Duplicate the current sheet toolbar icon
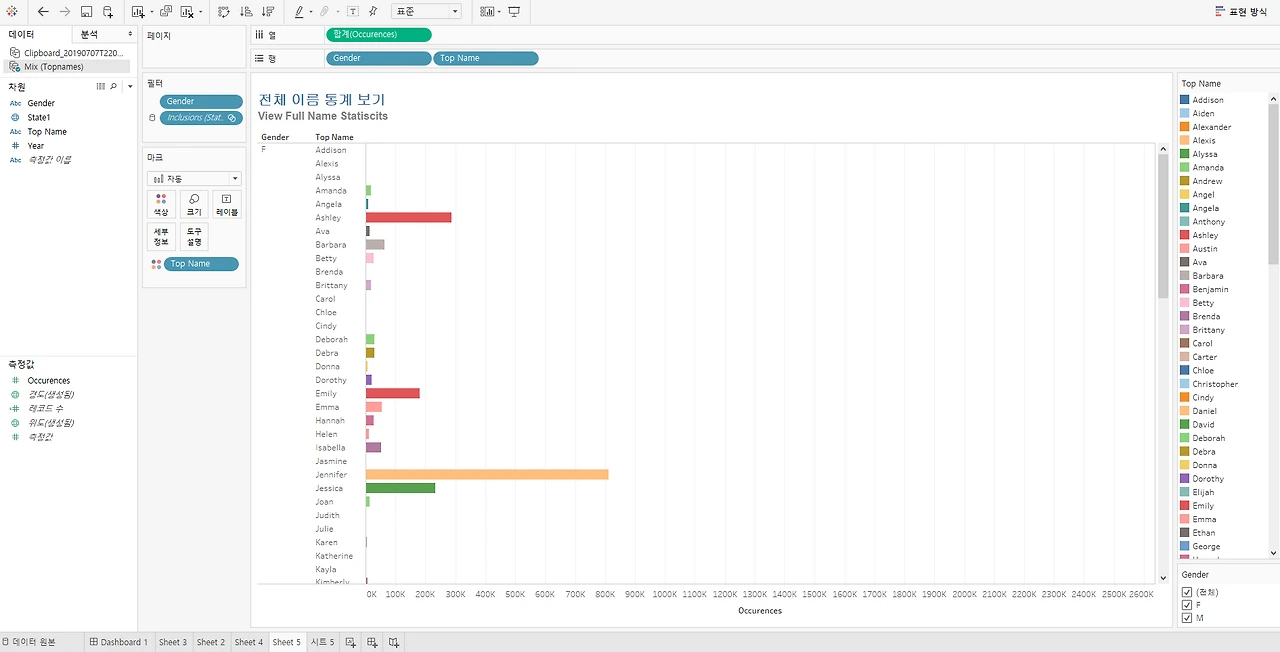This screenshot has width=1280, height=652. [166, 12]
